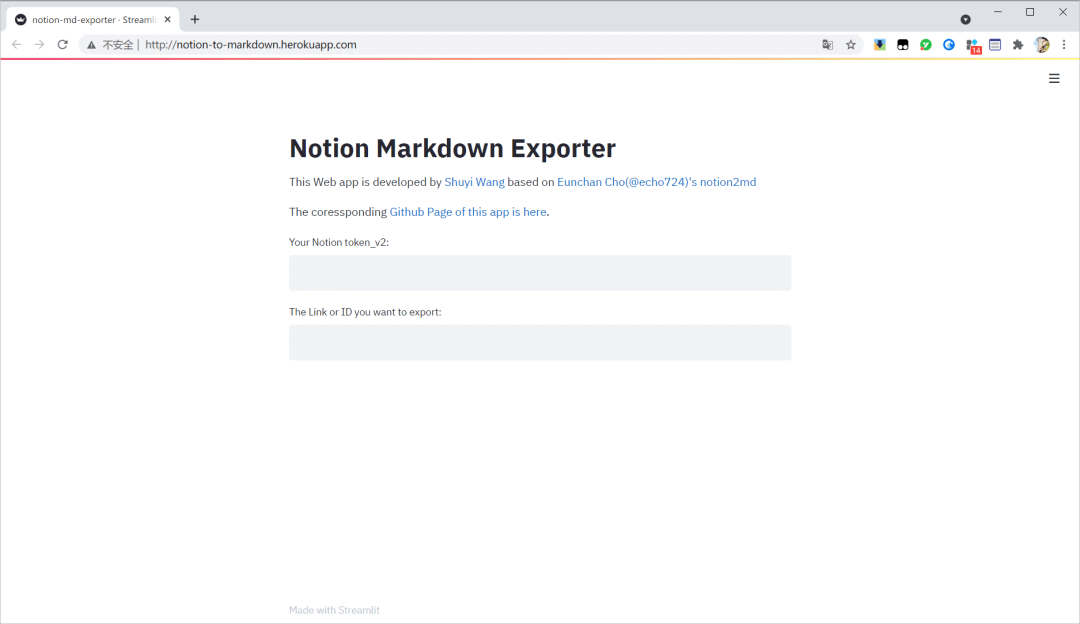
Task: Maximize the Chrome window
Action: [1030, 12]
